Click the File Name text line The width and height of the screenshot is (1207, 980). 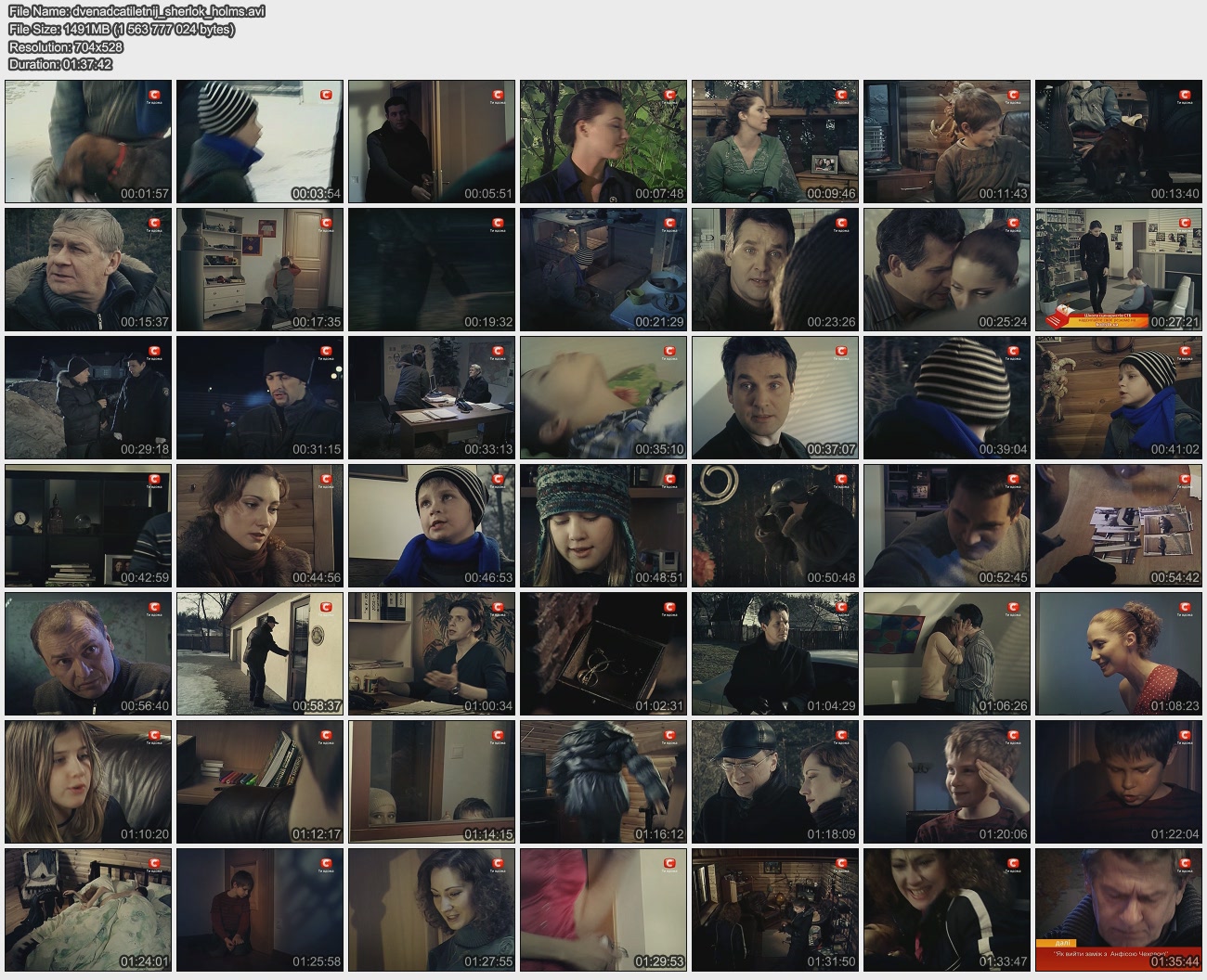pos(136,11)
